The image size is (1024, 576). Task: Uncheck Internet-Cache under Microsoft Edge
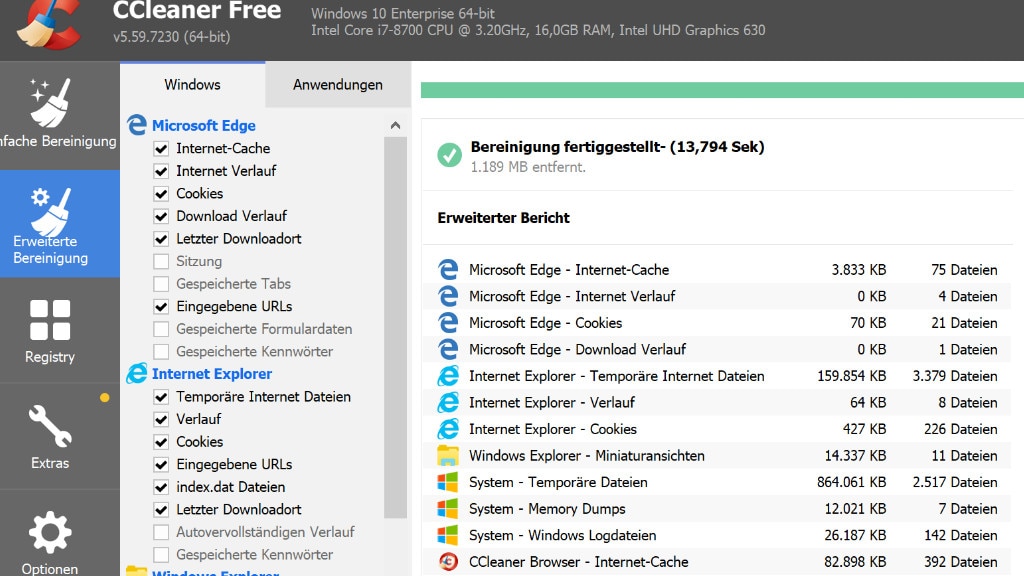point(160,148)
